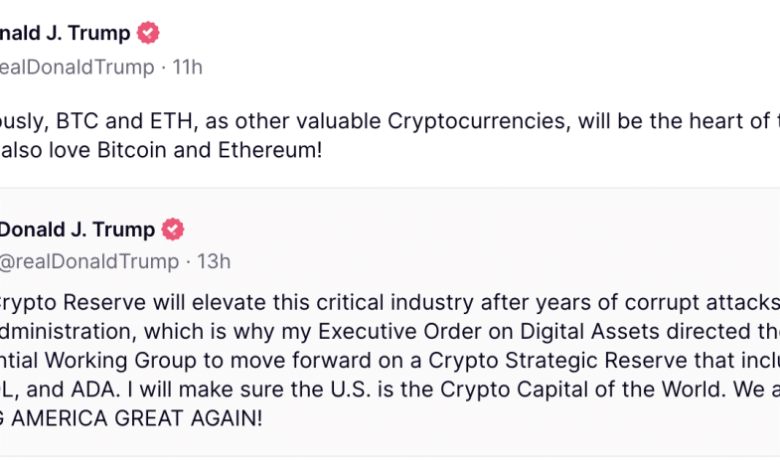Open the profile via the top 'J. Trump' display name

click(x=88, y=33)
